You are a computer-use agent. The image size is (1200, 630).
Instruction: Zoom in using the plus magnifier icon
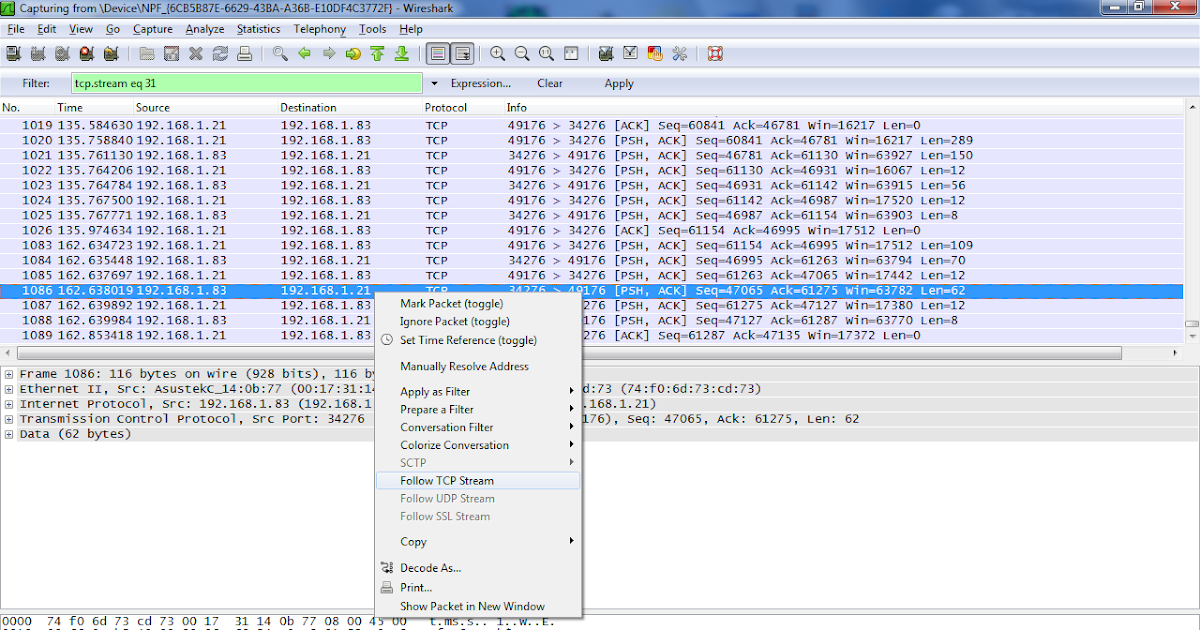click(x=498, y=54)
